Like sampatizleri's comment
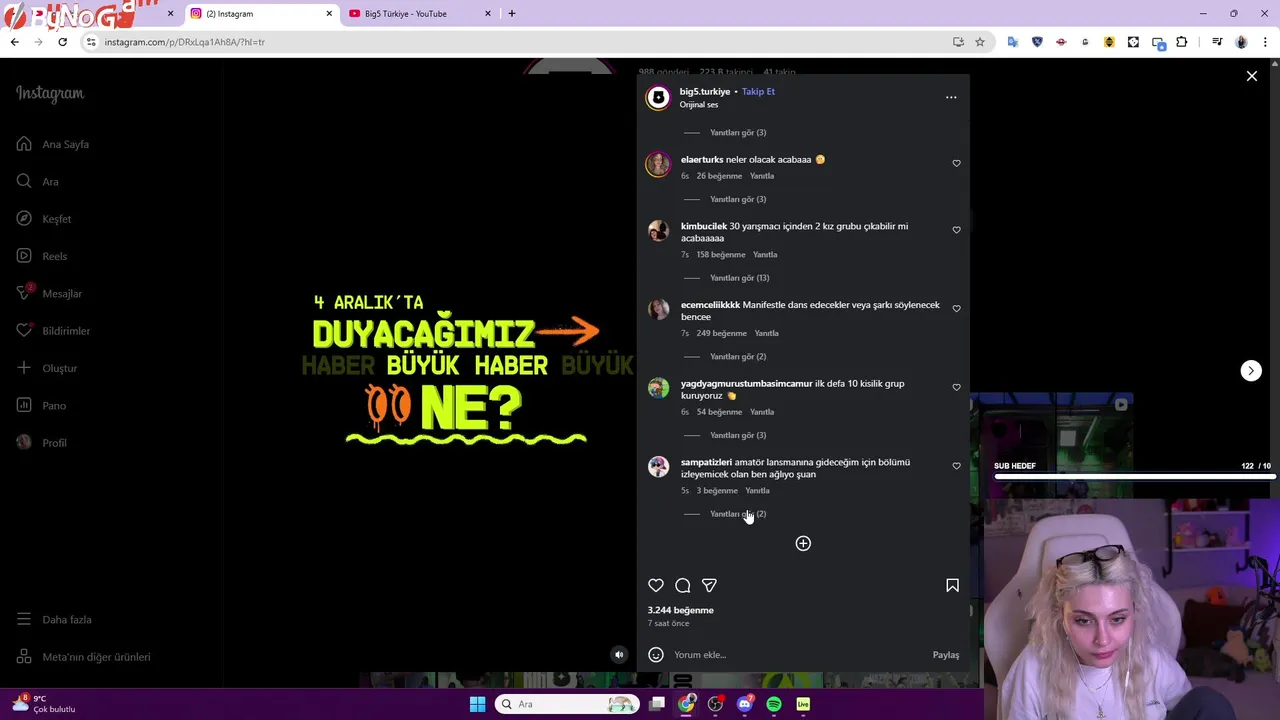 956,466
